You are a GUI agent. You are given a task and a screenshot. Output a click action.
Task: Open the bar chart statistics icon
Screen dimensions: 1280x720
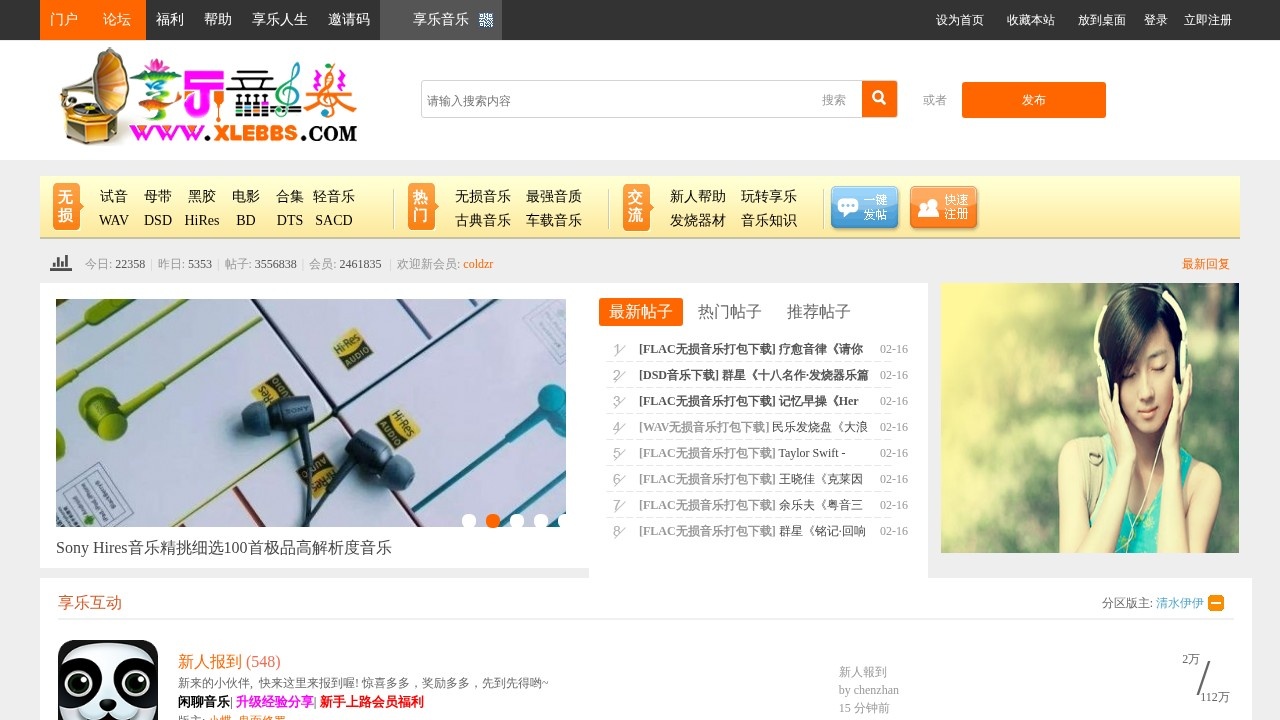pos(61,263)
